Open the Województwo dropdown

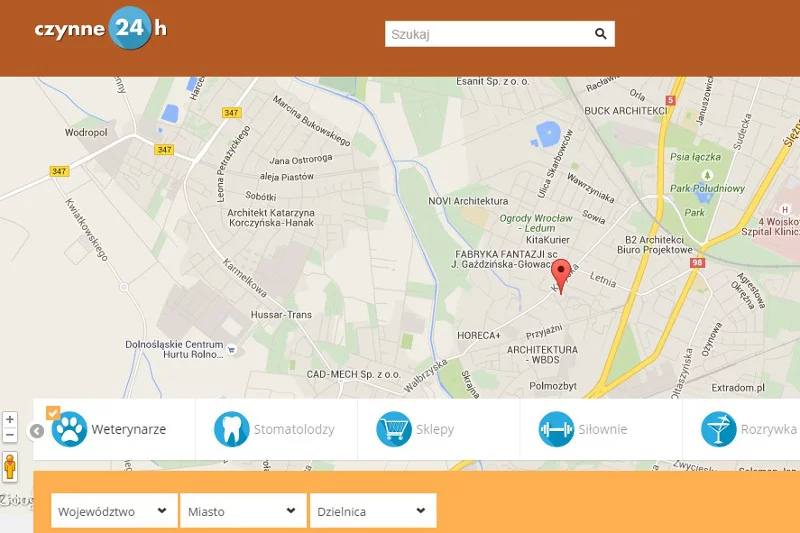point(114,511)
